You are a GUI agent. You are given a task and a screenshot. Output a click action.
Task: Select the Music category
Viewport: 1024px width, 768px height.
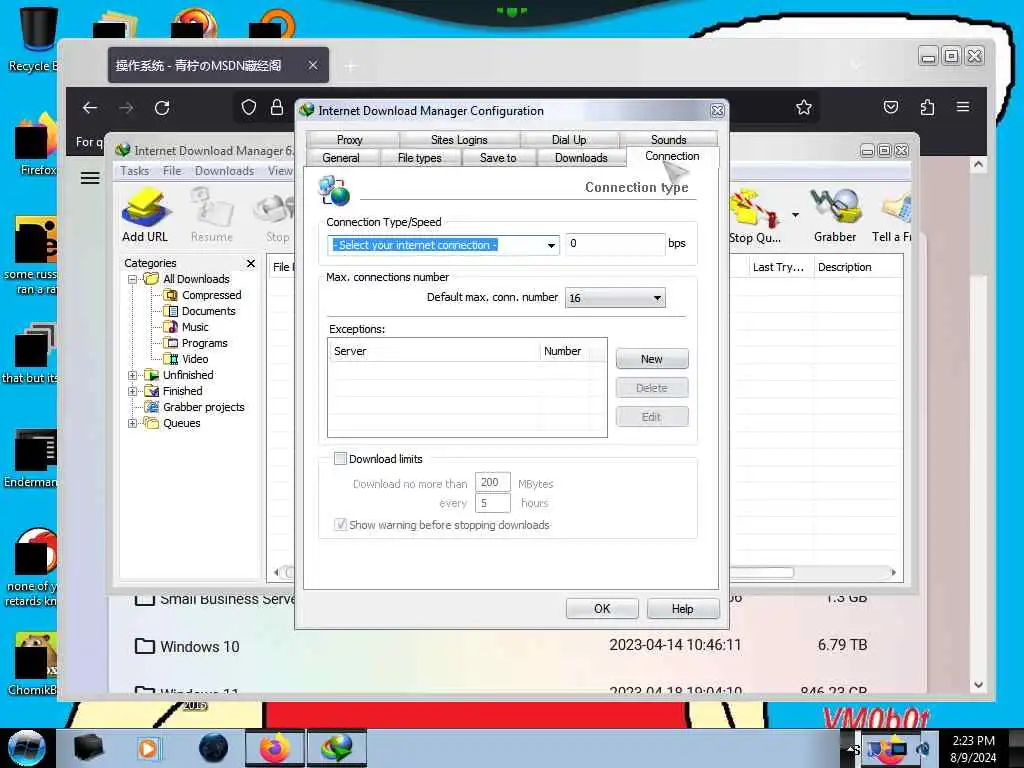coord(195,327)
